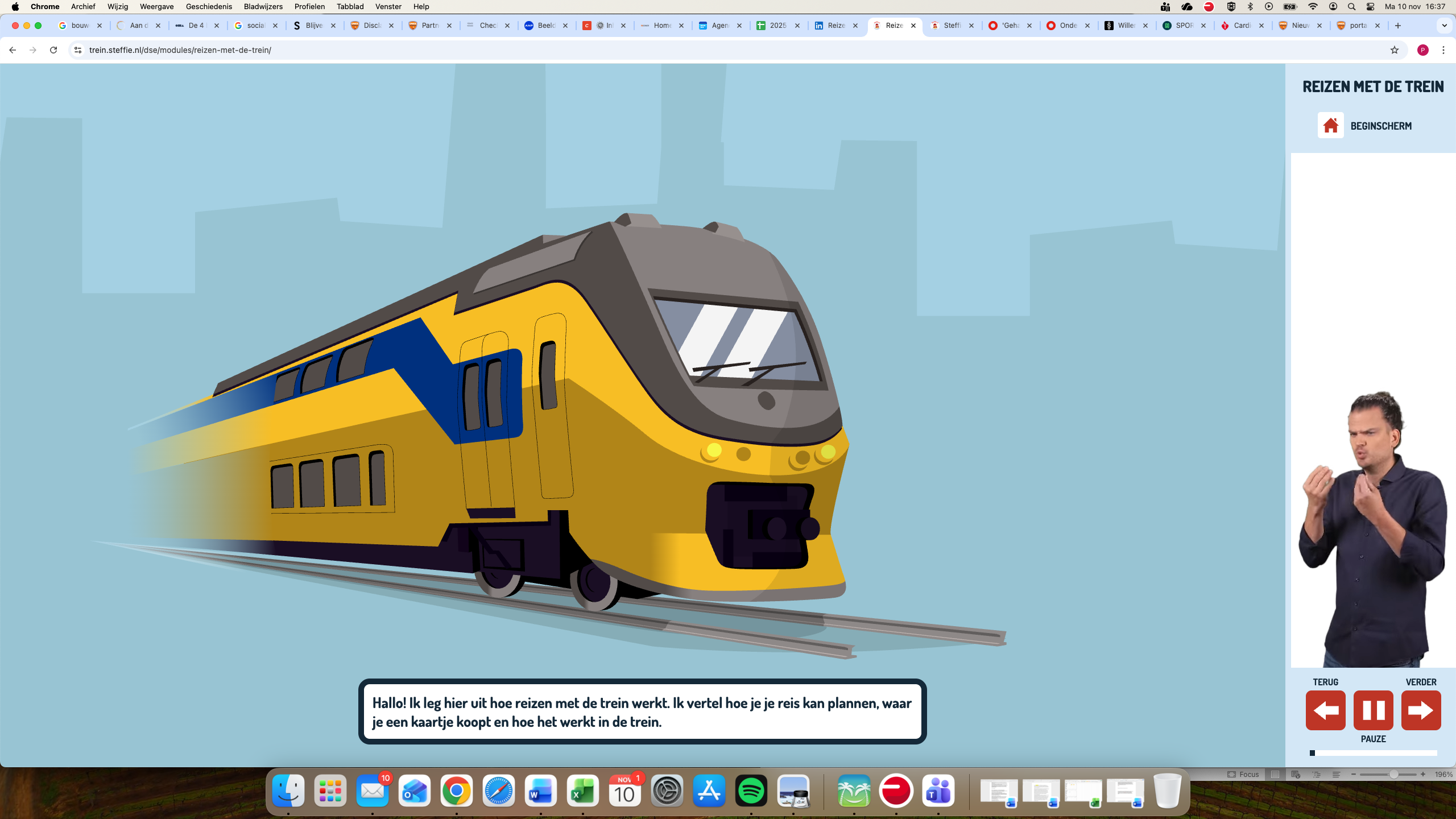Expand the tab search dropdown arrow
Screen dimensions: 1456x819
coord(1444,26)
